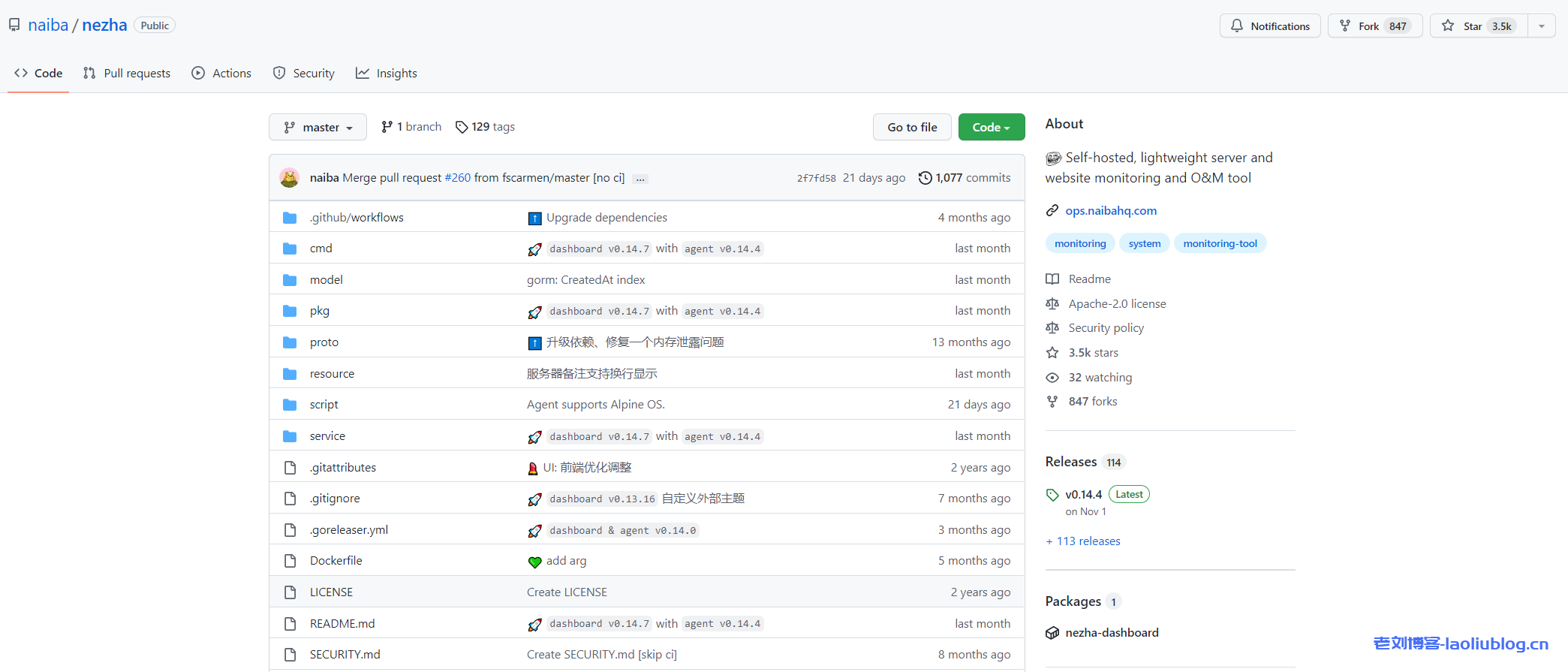
Task: Click the .gitignore file icon
Action: click(x=290, y=499)
